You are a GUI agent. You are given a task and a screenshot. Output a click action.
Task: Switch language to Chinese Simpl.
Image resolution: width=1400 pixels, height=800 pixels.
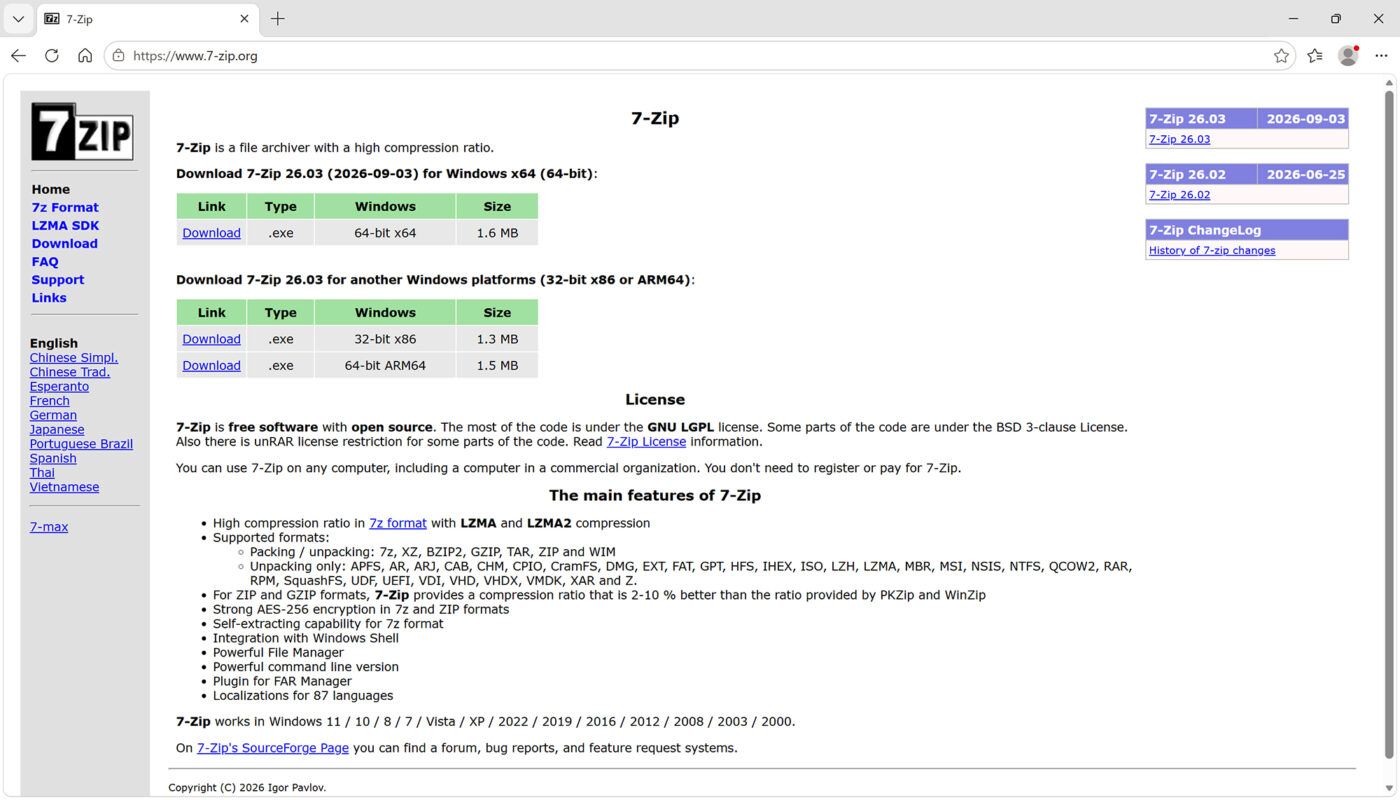click(x=74, y=358)
